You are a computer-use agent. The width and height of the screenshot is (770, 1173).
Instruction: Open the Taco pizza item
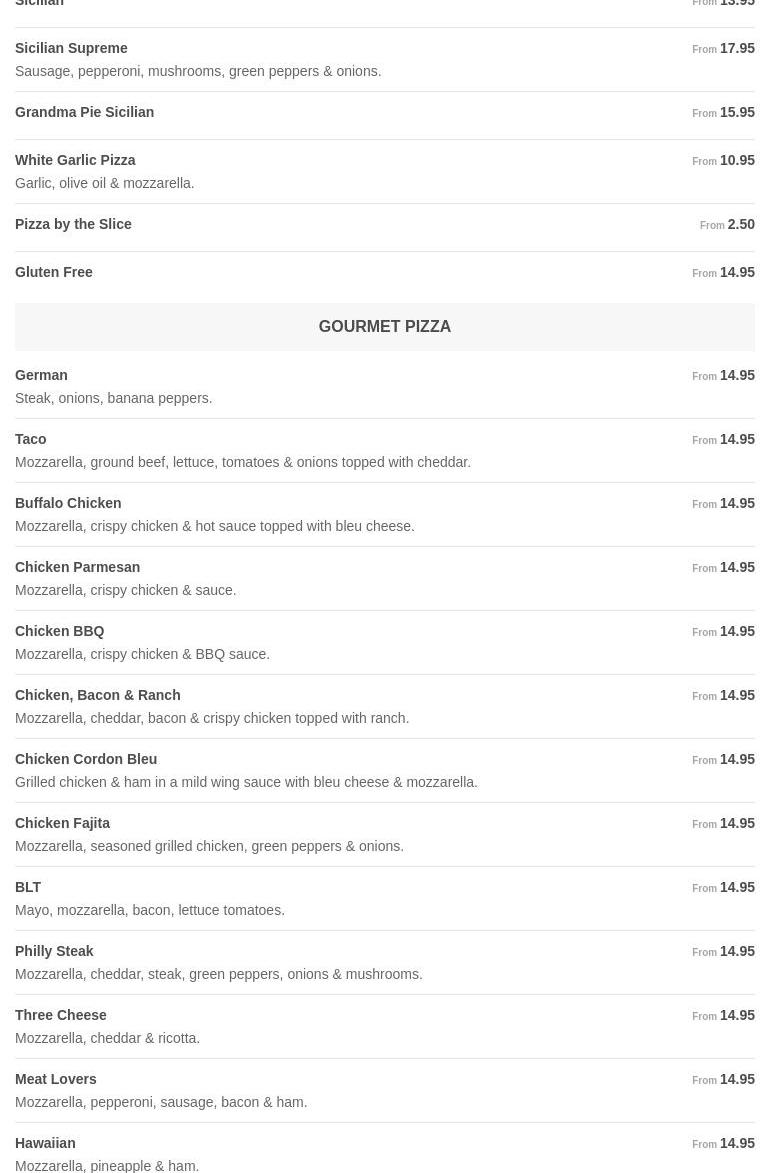click(31, 439)
